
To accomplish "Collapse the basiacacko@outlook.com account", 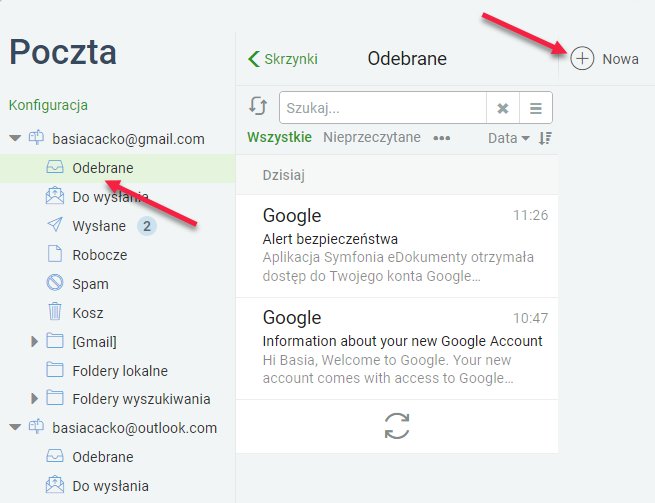I will coord(15,427).
